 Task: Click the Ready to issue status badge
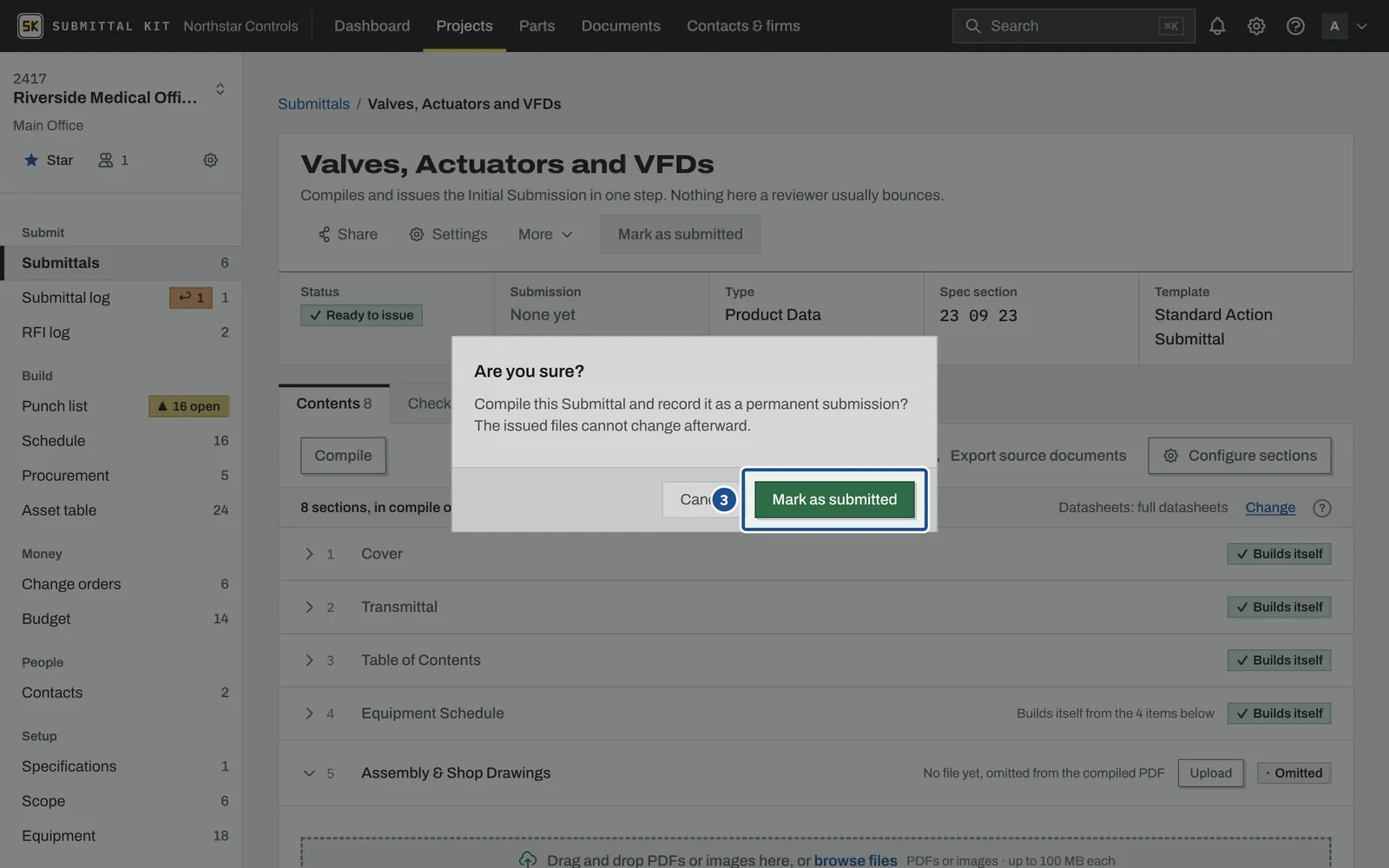tap(361, 315)
